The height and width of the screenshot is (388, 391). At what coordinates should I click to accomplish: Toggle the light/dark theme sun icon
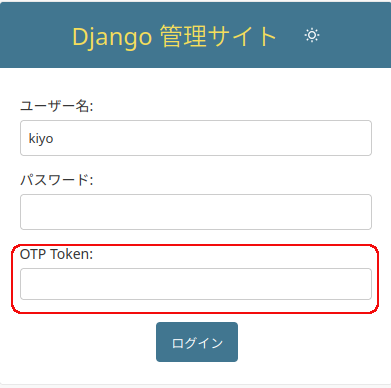pos(312,35)
